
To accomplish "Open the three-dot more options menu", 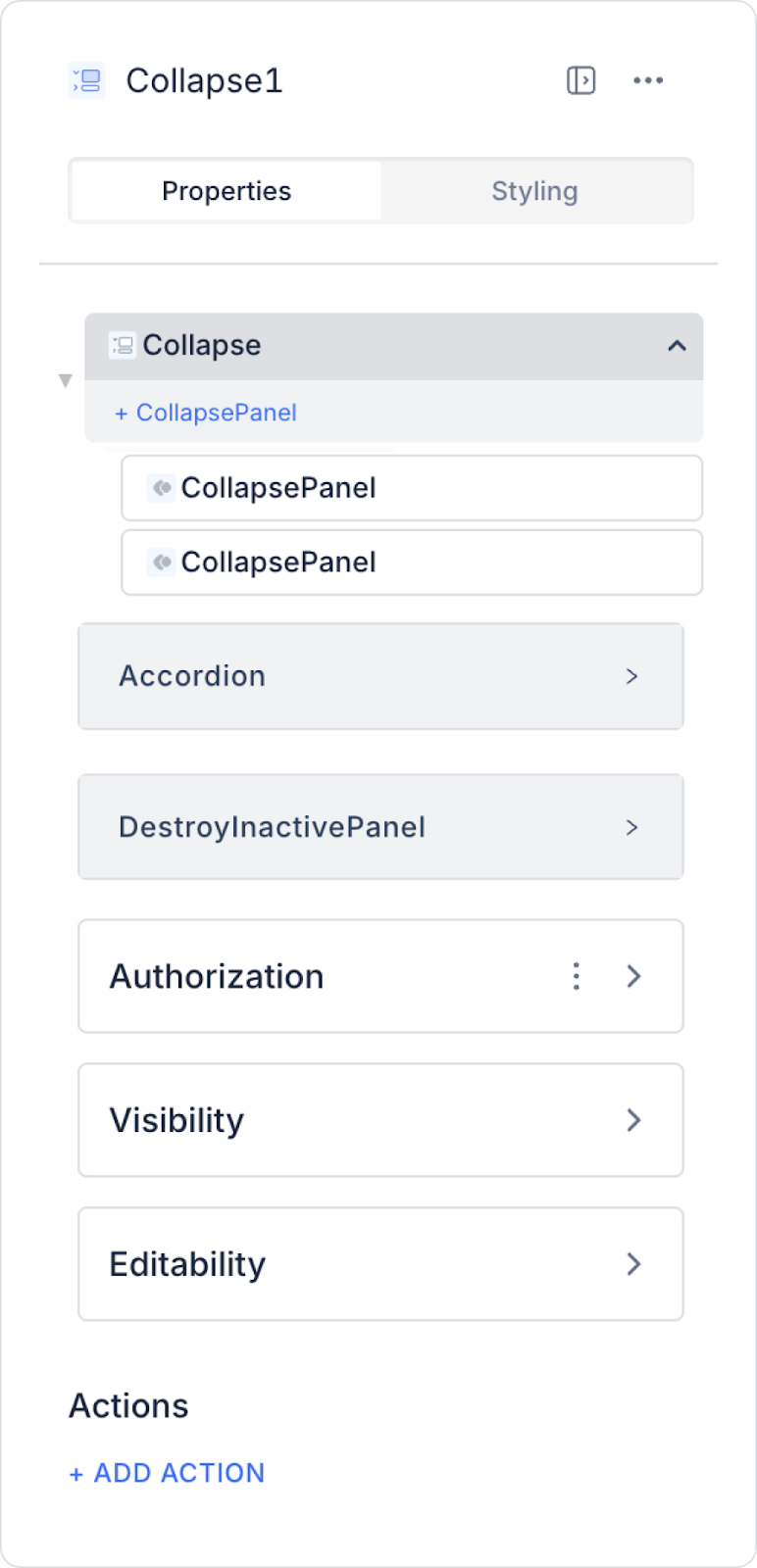I will (648, 80).
